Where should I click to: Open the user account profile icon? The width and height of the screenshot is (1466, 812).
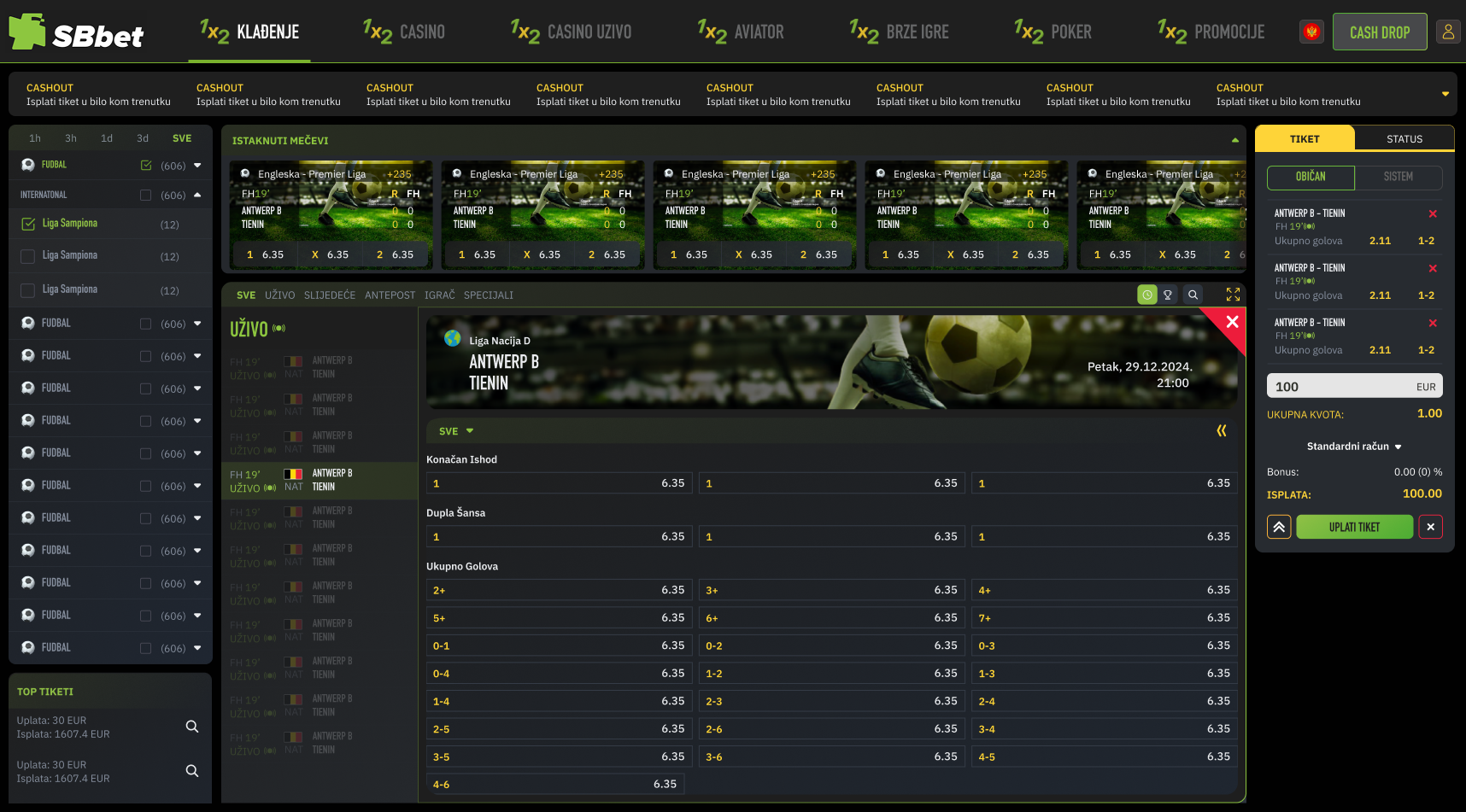click(1448, 32)
